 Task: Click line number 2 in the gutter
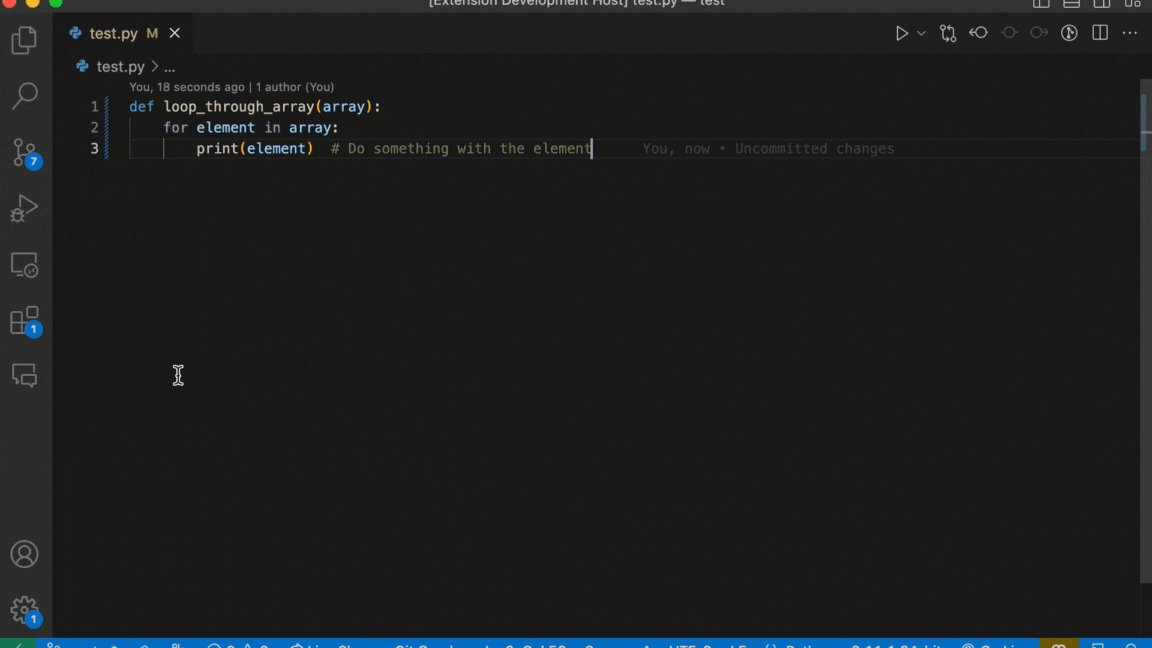(x=94, y=128)
